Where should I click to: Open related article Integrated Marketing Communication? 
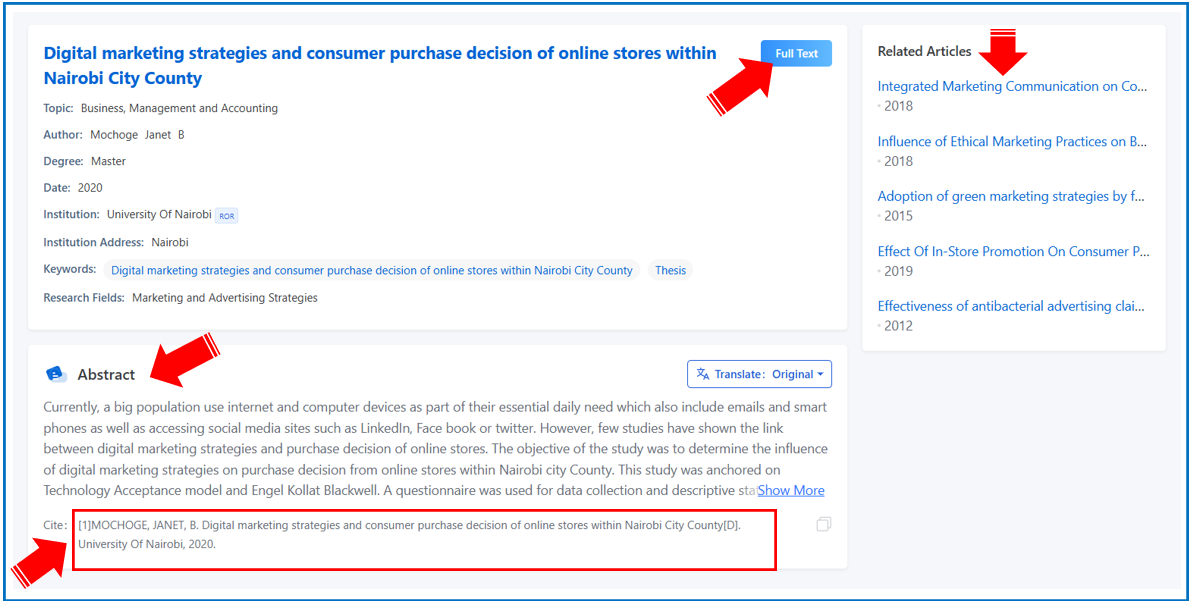coord(1012,87)
